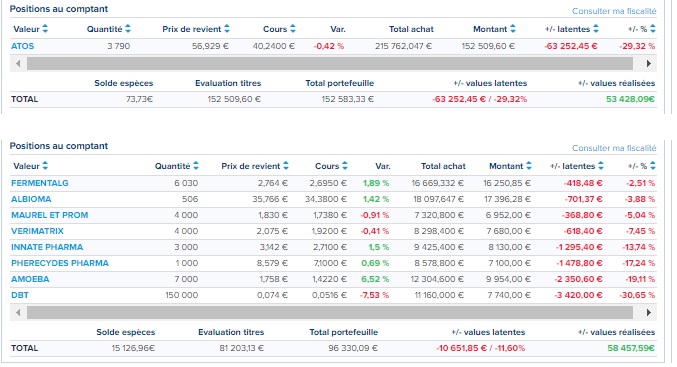Image resolution: width=677 pixels, height=367 pixels.
Task: Sort top table by Quantité arrows
Action: coord(128,29)
